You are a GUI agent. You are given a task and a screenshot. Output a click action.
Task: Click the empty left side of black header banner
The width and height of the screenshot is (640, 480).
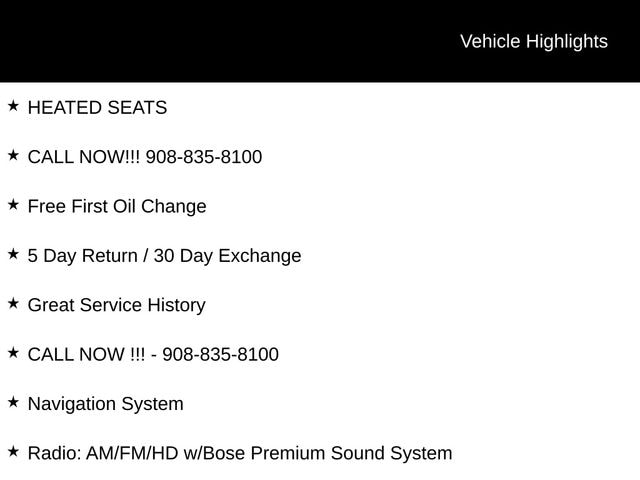pyautogui.click(x=150, y=41)
